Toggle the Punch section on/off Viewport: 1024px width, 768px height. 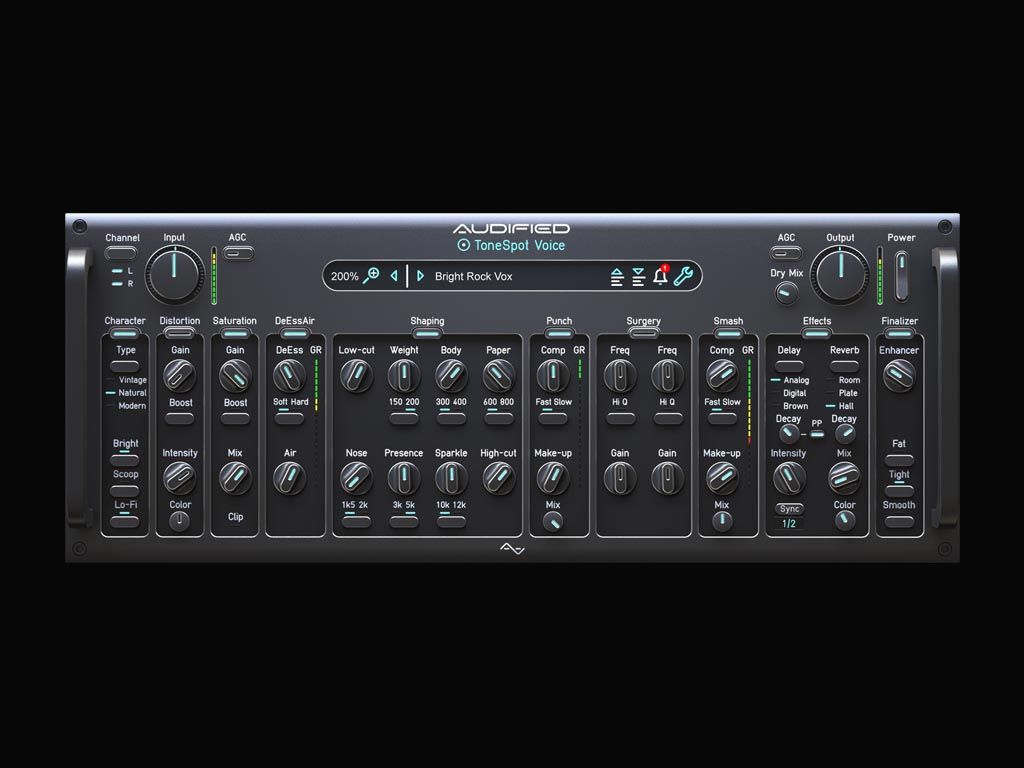[559, 334]
